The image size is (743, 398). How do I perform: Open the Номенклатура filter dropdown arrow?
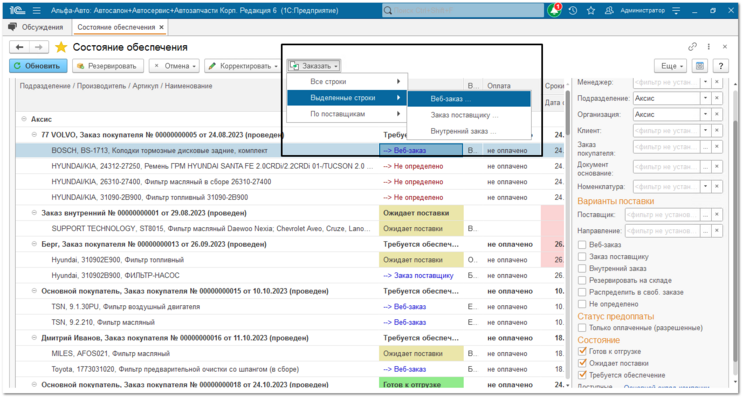706,186
